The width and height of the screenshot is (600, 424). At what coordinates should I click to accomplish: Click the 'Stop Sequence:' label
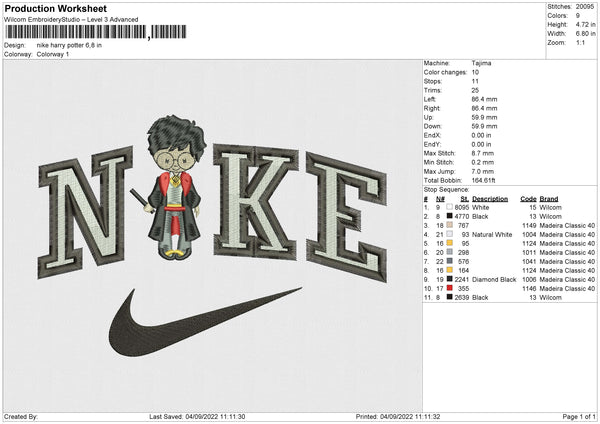click(446, 189)
